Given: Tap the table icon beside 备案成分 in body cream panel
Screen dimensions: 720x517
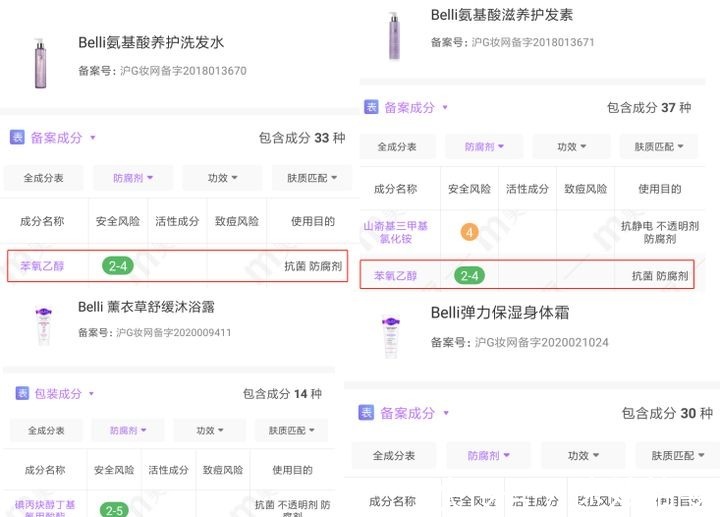Looking at the screenshot, I should tap(366, 412).
